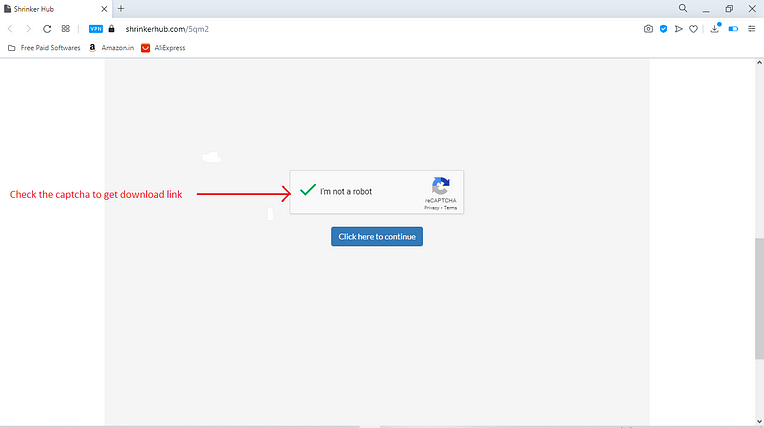764x428 pixels.
Task: Open the ad blocker shield icon
Action: click(663, 29)
